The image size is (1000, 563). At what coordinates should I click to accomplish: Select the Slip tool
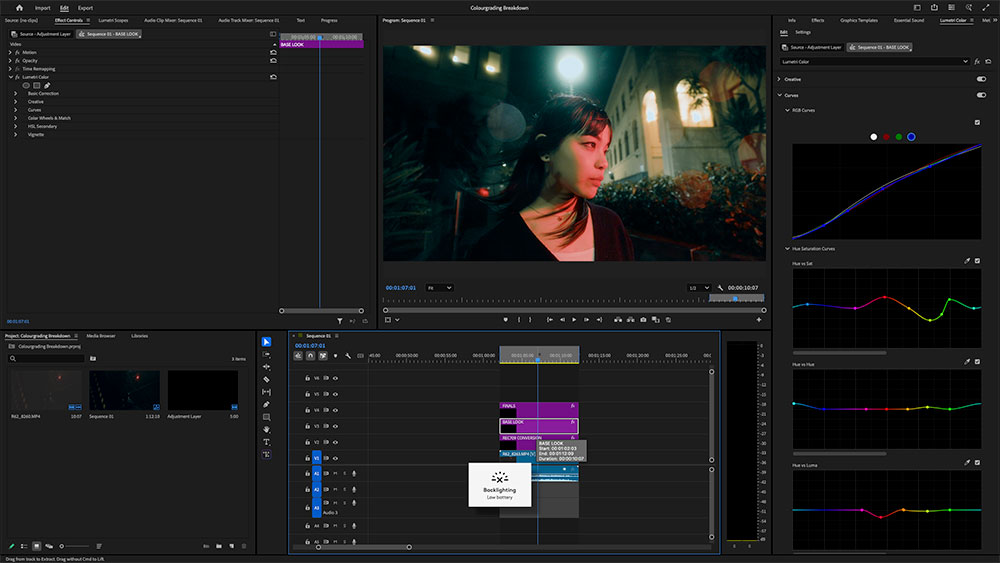coord(266,392)
